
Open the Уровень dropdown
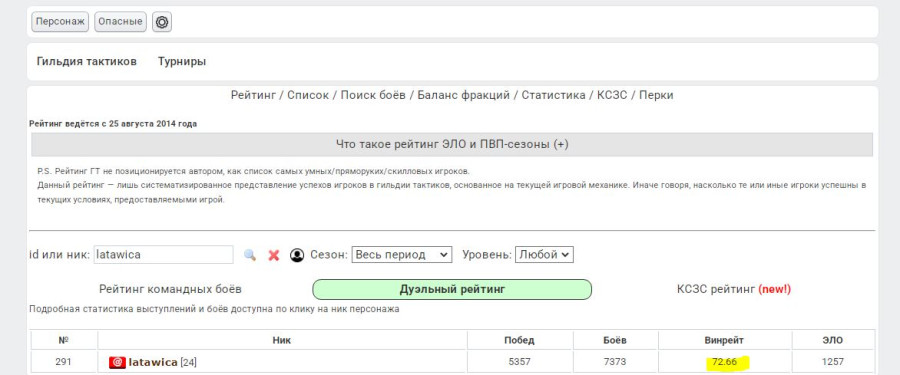point(544,254)
